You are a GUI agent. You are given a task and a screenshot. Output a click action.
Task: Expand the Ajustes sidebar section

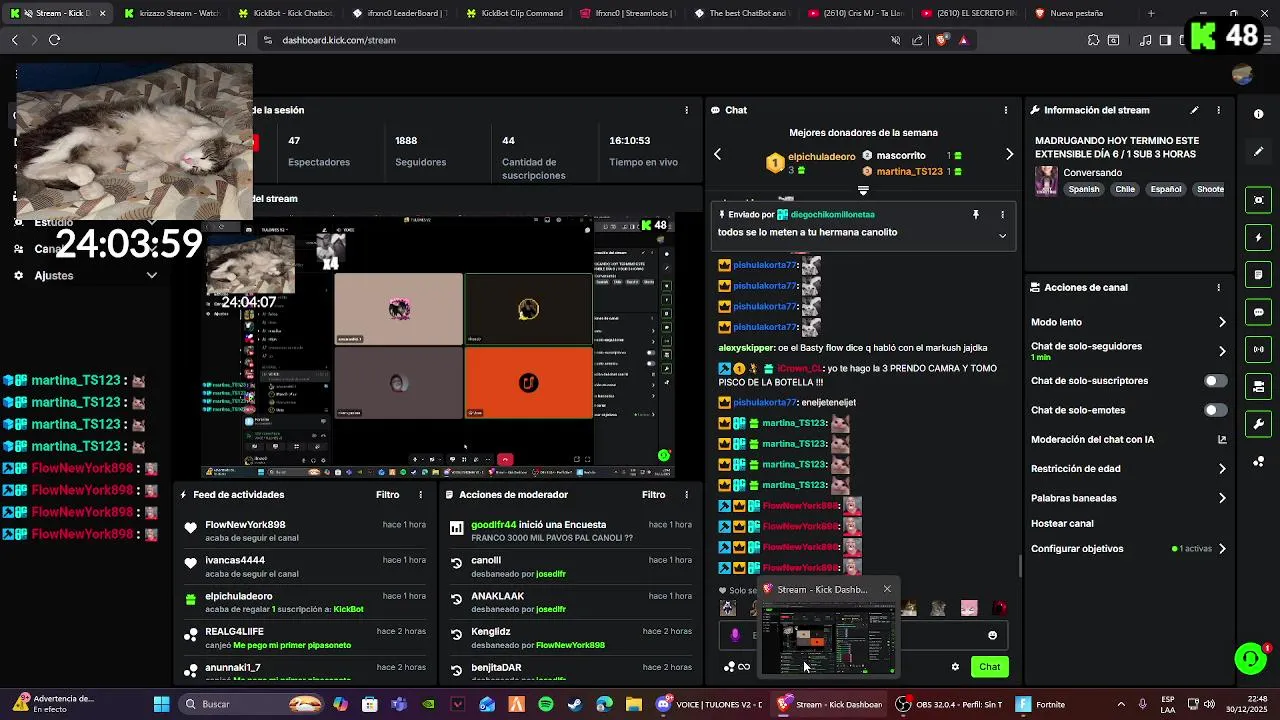click(152, 276)
